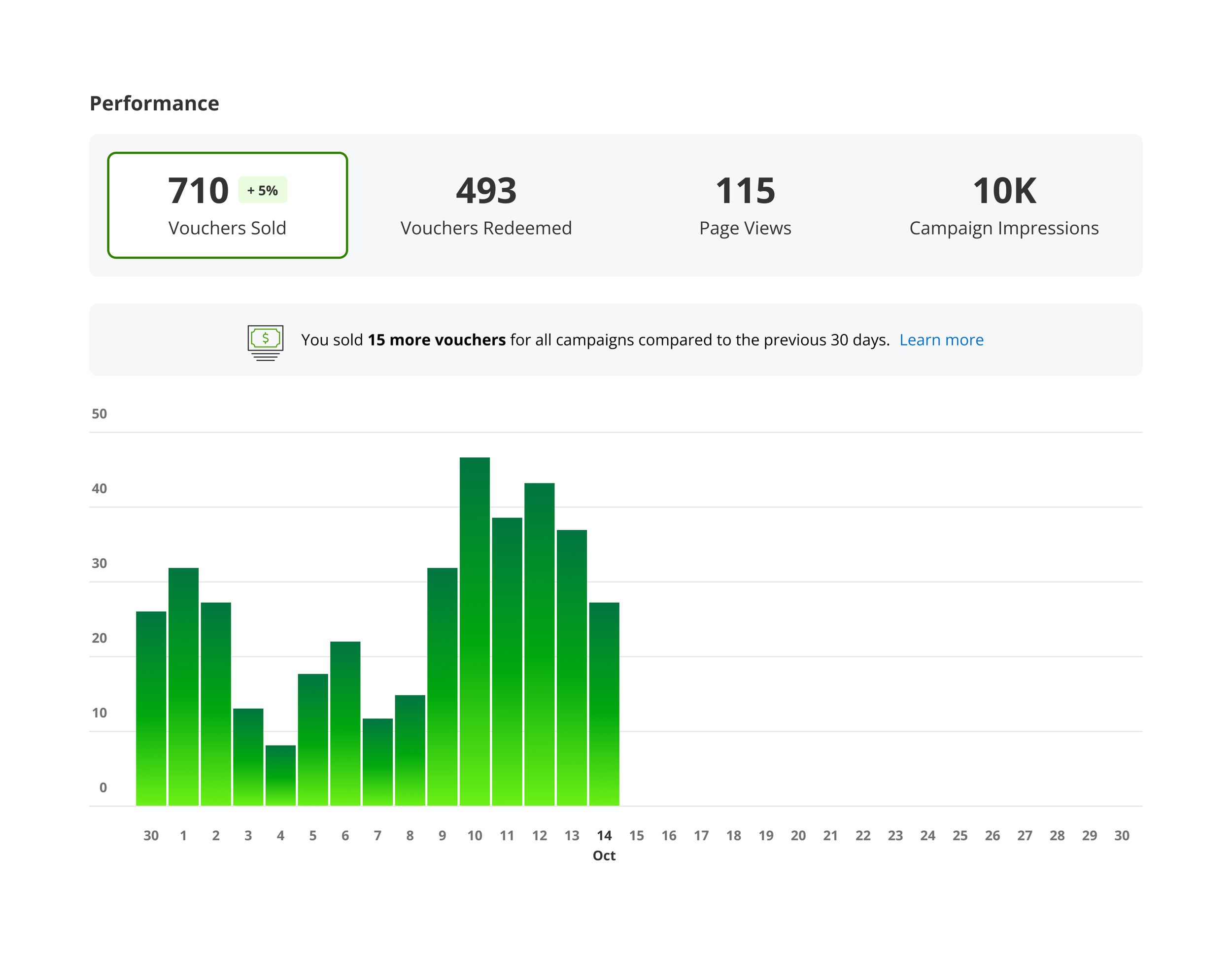The image size is (1232, 954).
Task: Click the bar for day 1
Action: pos(183,687)
